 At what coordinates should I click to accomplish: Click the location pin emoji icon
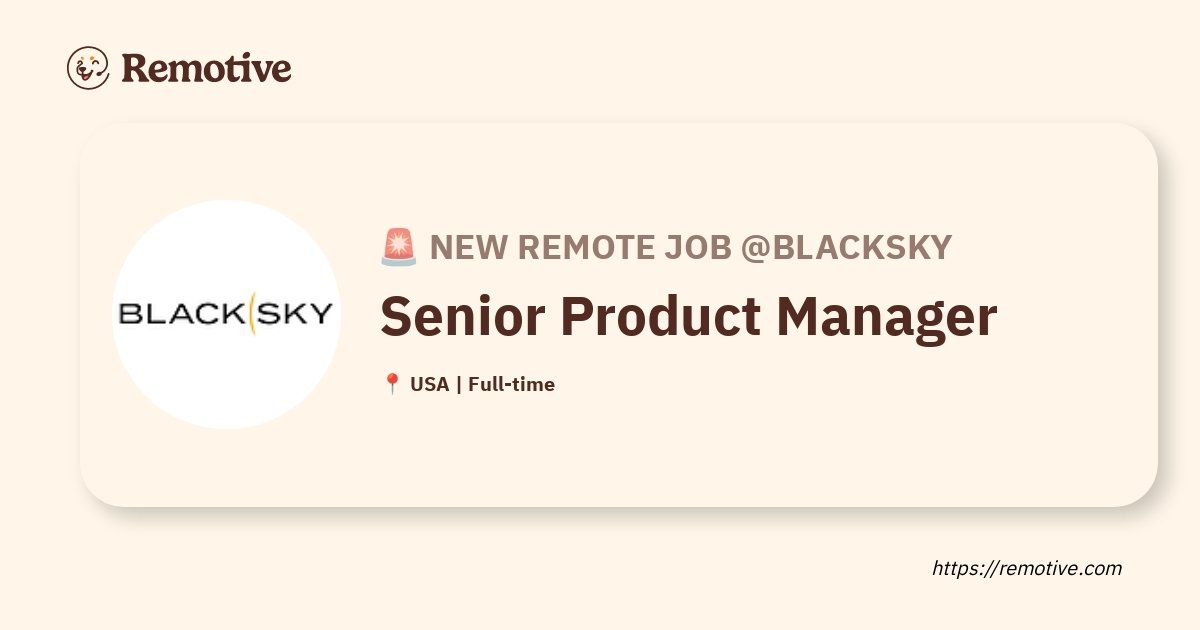392,384
